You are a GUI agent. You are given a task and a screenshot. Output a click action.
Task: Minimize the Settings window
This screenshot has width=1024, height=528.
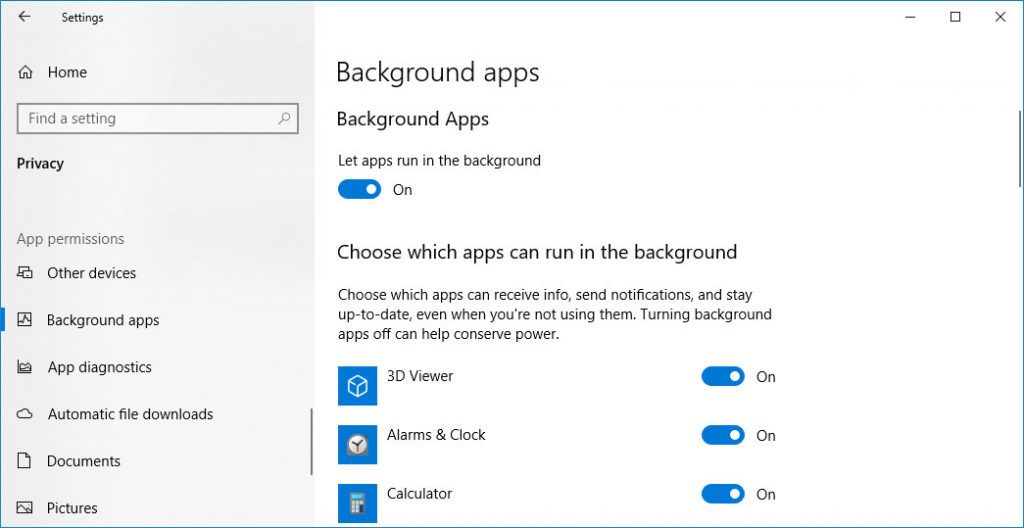click(x=910, y=18)
